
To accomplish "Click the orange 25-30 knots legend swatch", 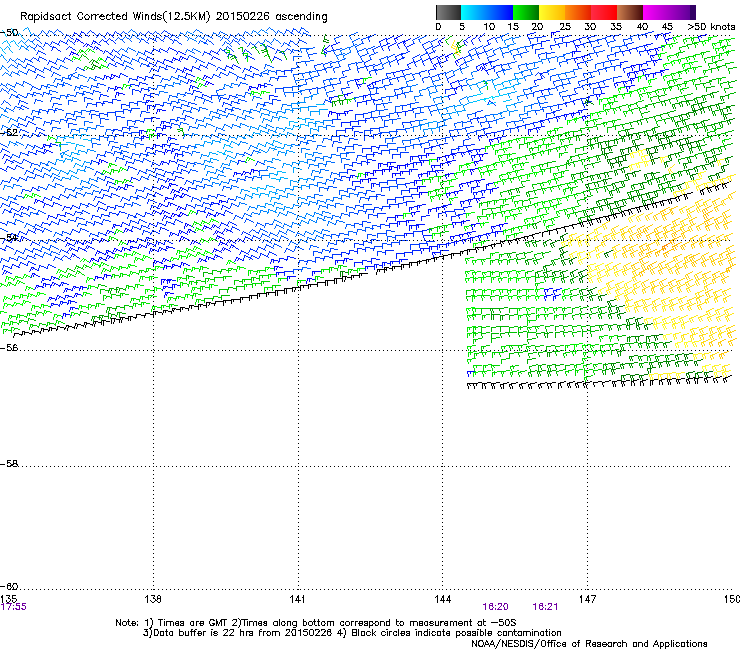I will pyautogui.click(x=578, y=12).
